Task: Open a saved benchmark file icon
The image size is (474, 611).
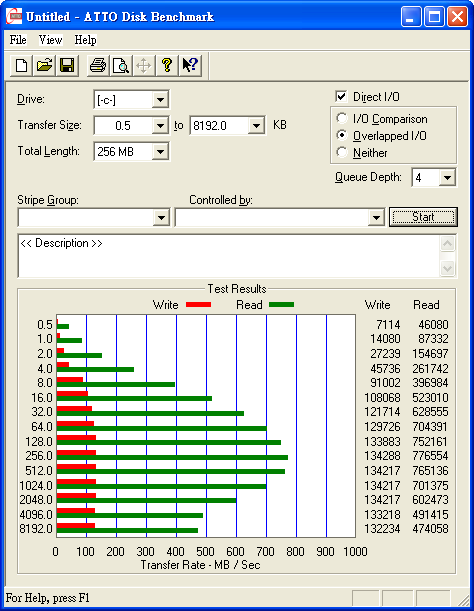Action: click(x=44, y=65)
